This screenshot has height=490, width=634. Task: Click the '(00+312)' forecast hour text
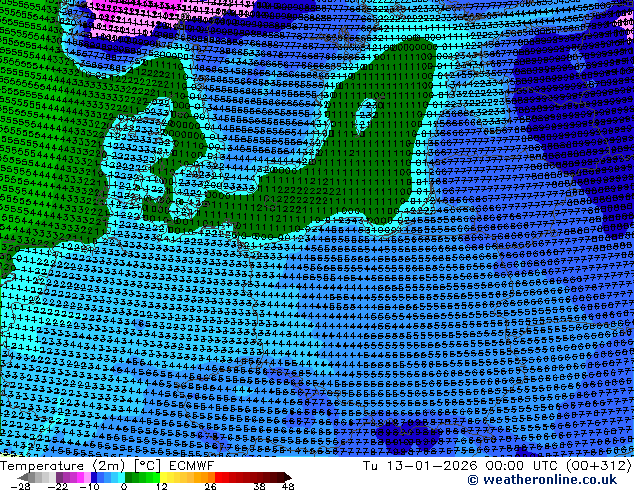[x=600, y=466]
